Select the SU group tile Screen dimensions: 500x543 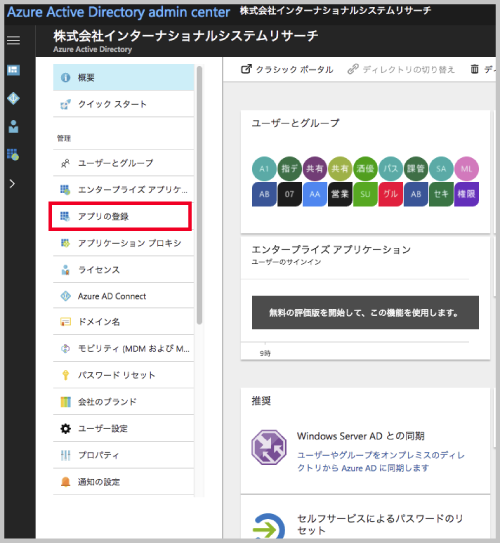tap(365, 194)
